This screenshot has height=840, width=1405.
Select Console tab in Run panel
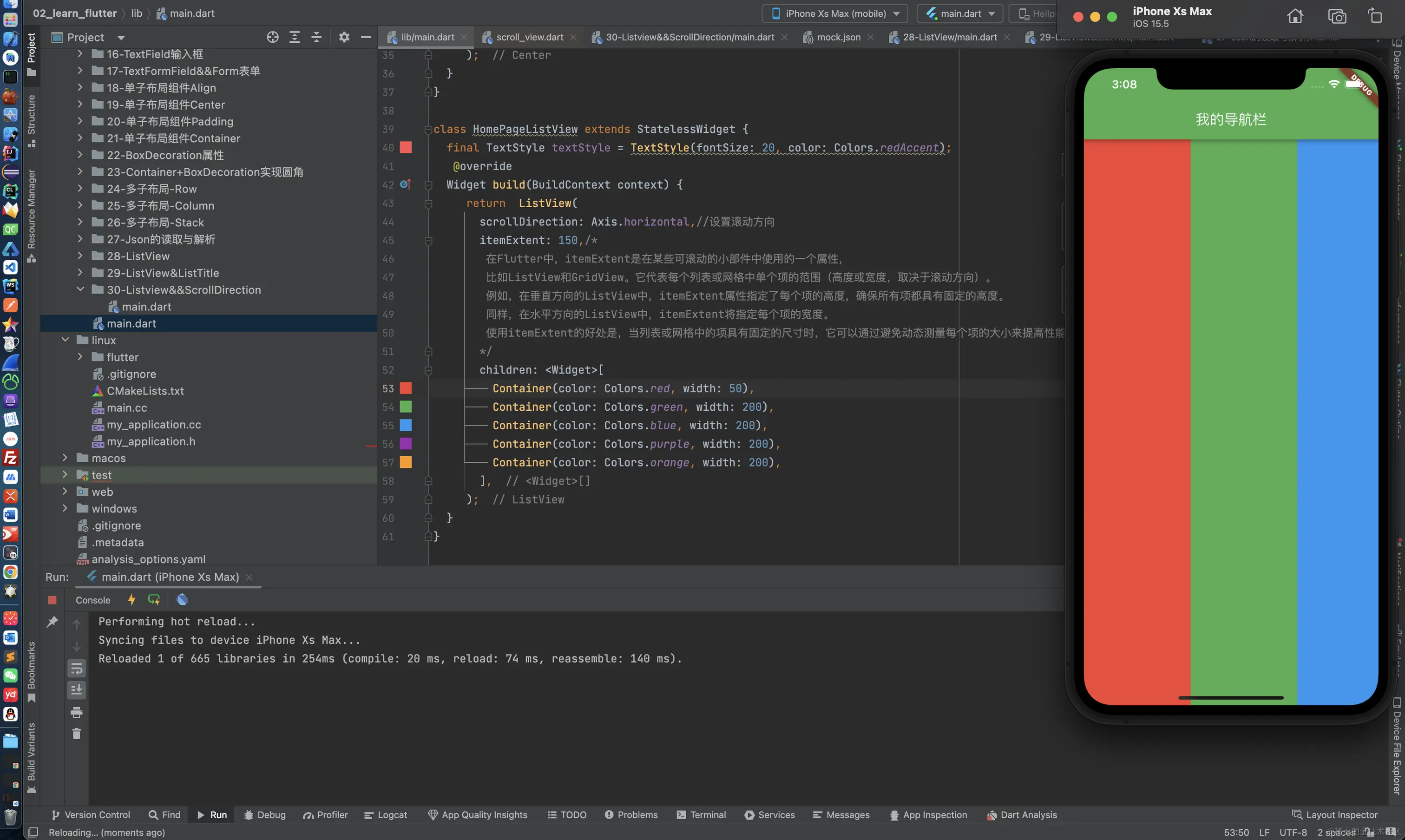tap(93, 600)
